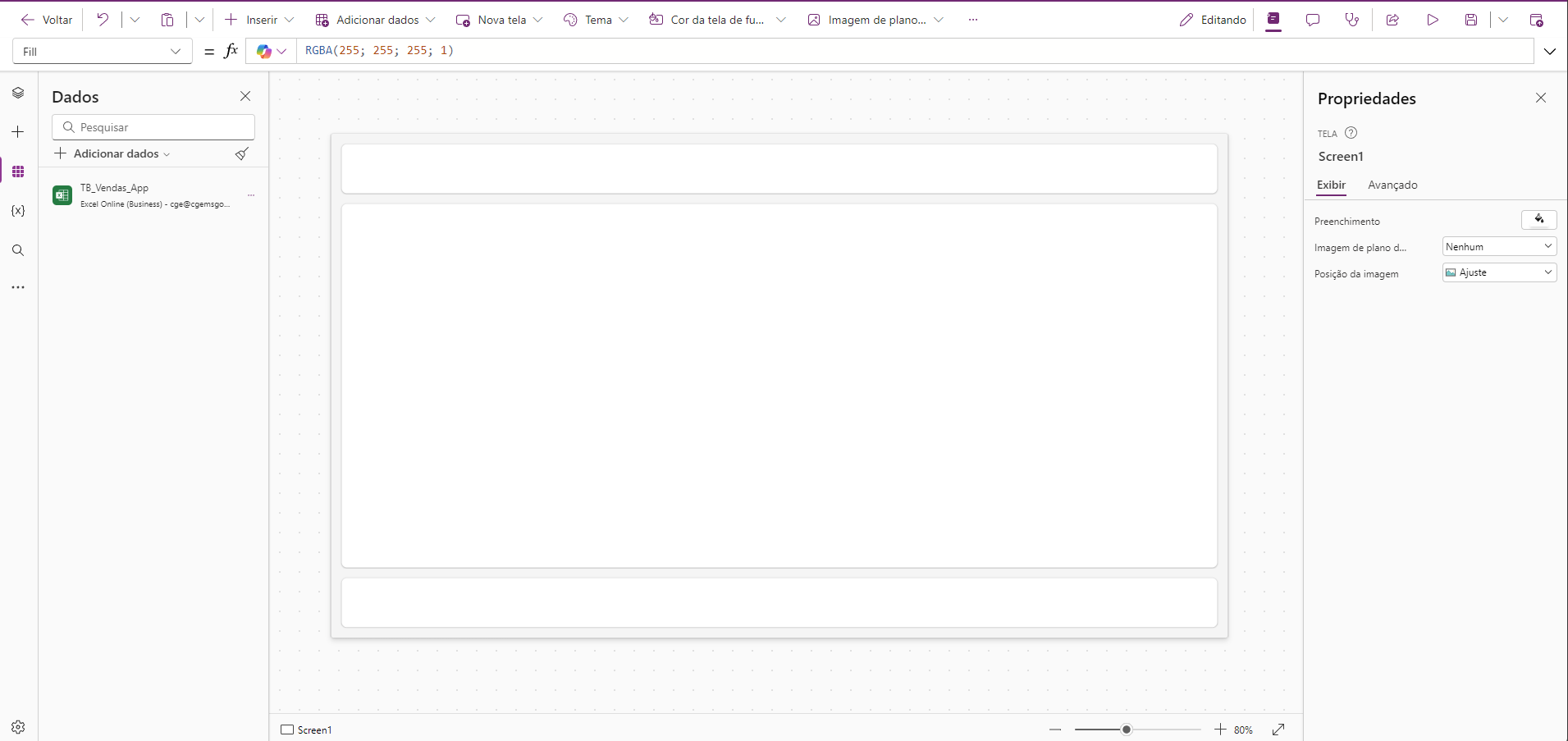
Task: Open the paste options chevron
Action: [199, 20]
